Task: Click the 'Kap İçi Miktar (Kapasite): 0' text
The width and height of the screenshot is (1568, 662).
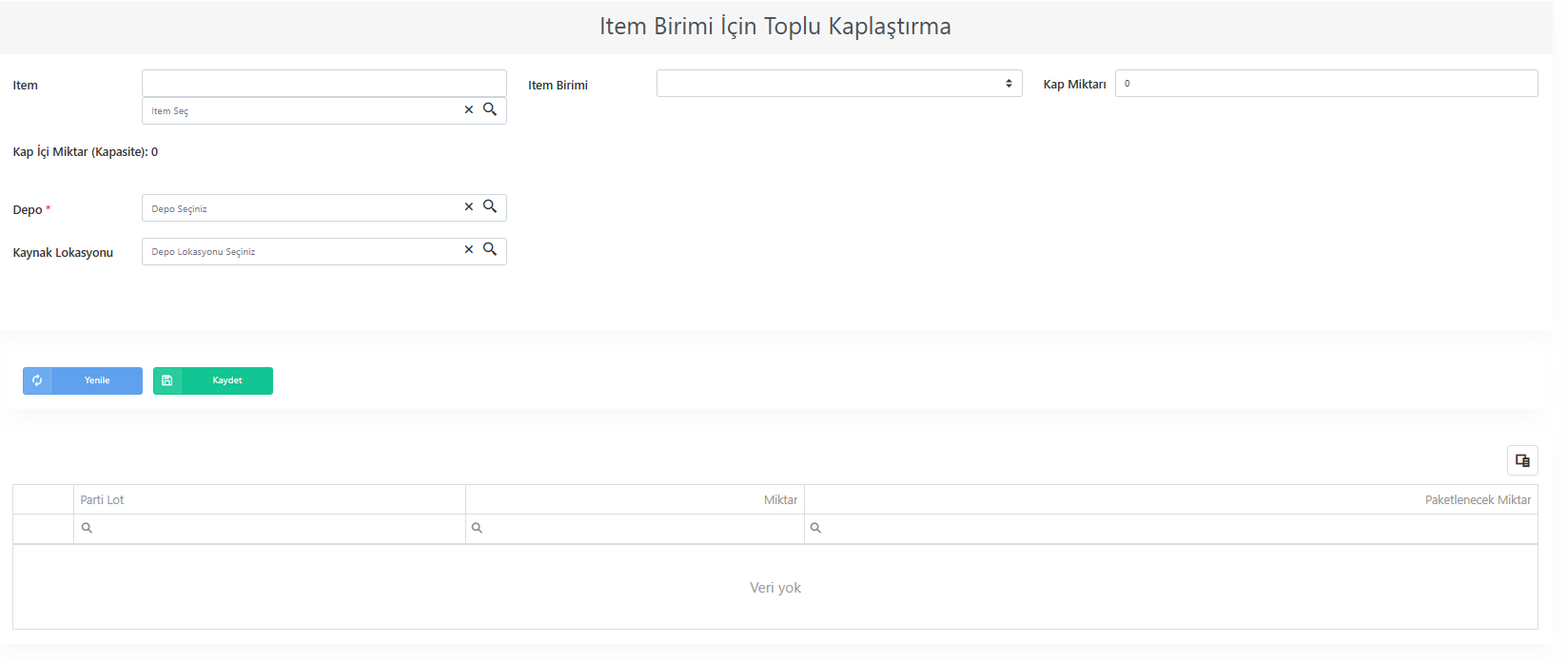Action: (x=86, y=152)
